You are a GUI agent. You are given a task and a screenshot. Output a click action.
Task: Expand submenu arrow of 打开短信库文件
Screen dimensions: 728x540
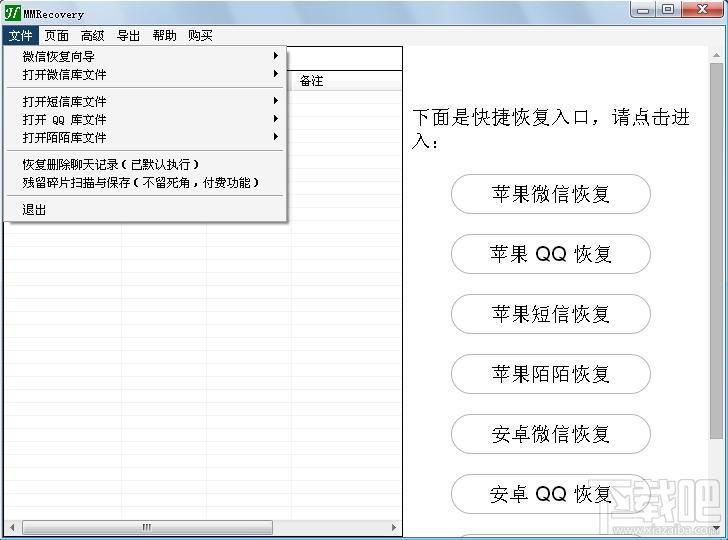pos(276,101)
